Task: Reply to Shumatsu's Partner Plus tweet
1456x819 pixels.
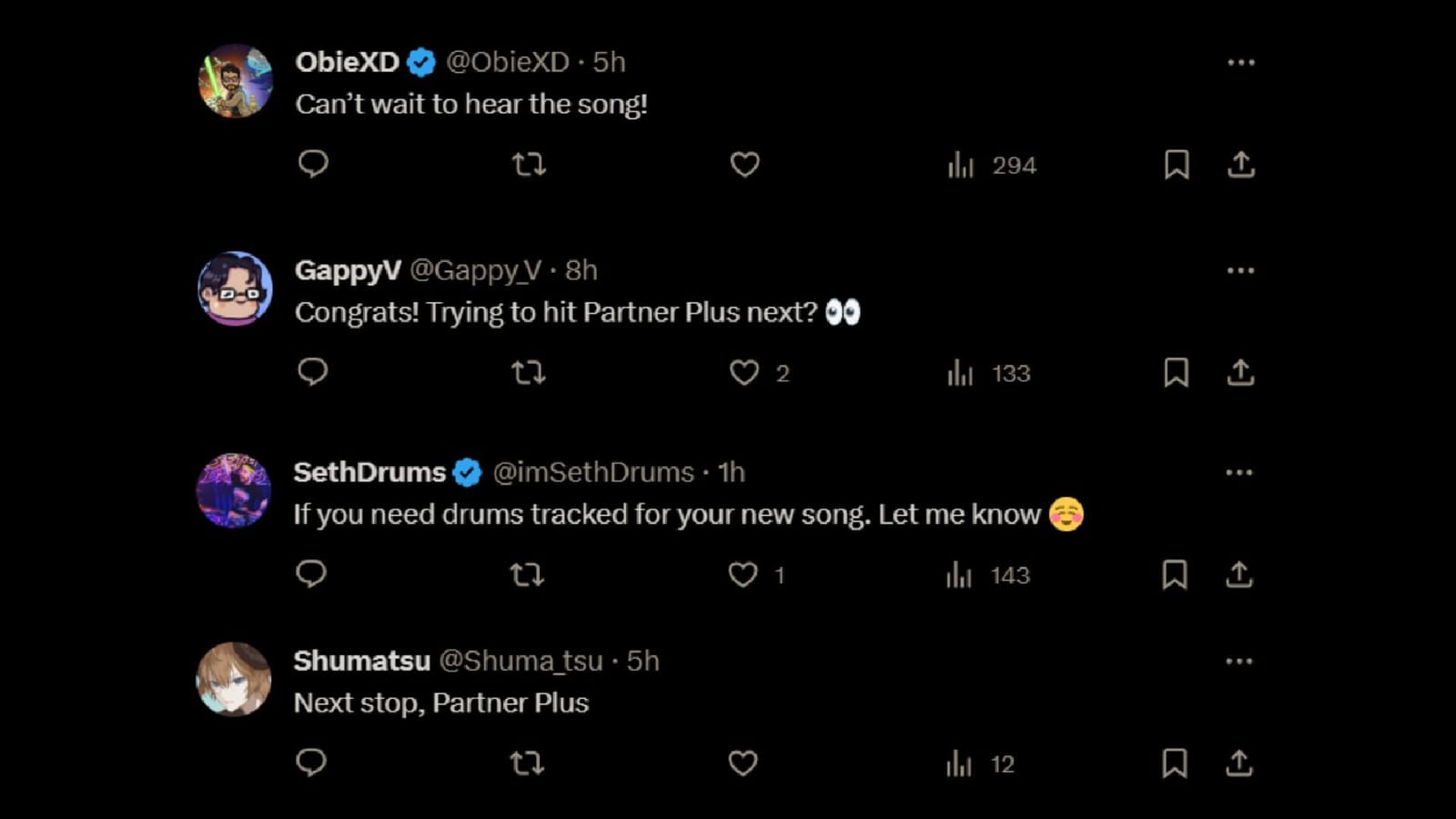Action: tap(311, 763)
